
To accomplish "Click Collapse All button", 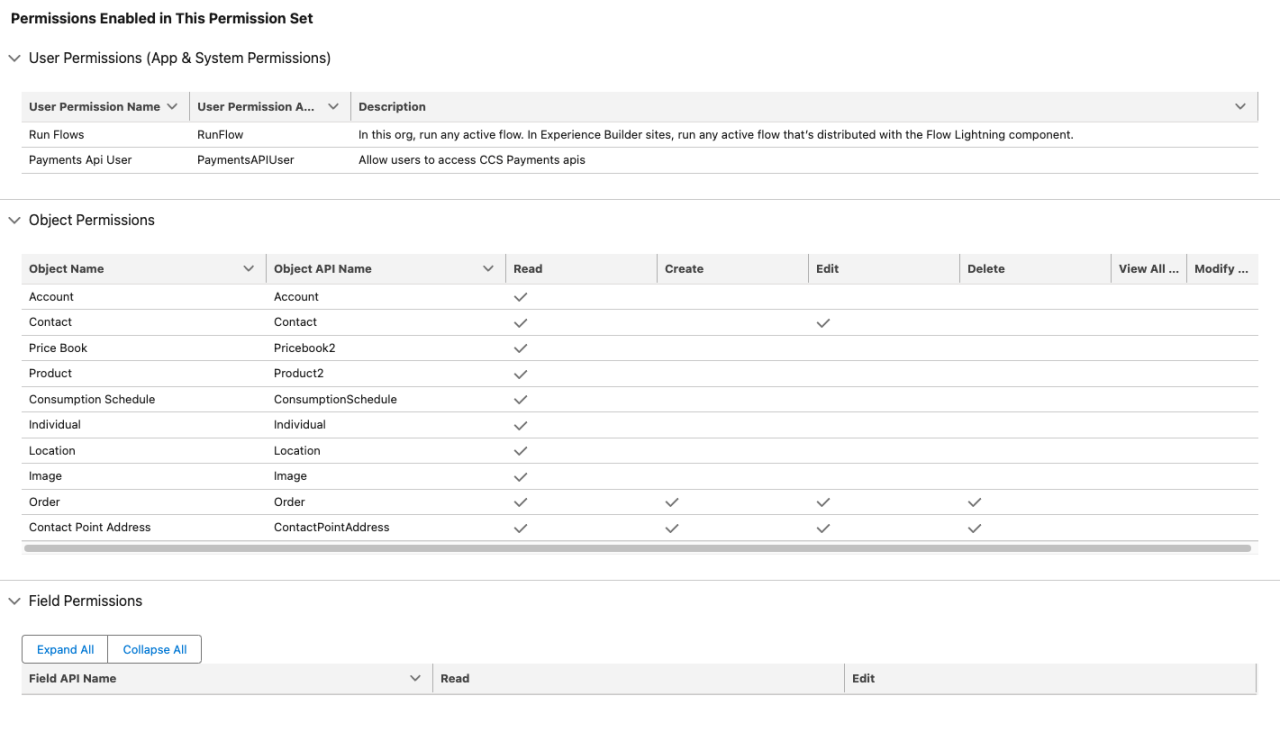I will point(155,650).
